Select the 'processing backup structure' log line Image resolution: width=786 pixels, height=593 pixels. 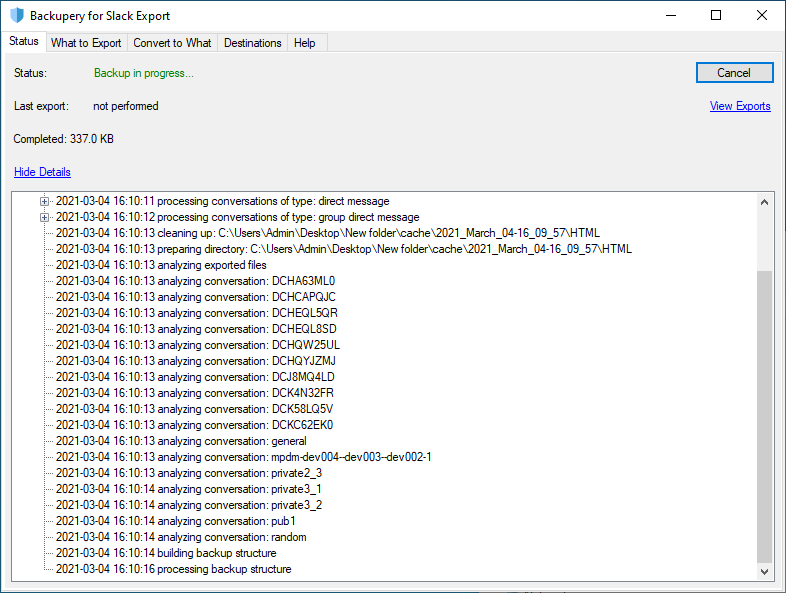[173, 569]
